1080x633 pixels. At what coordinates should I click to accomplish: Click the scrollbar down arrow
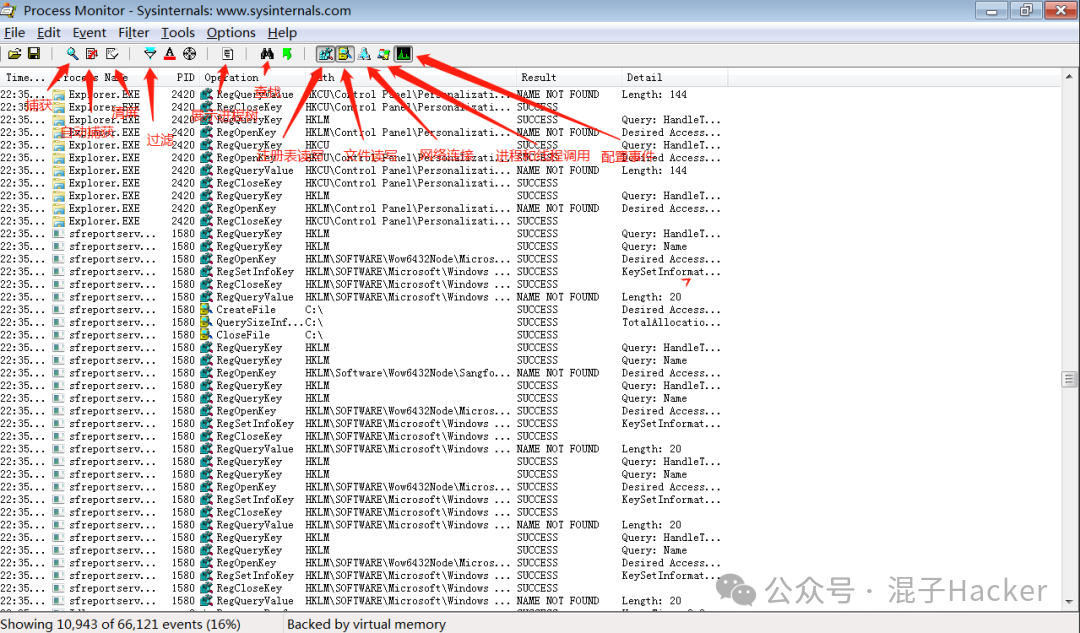click(1069, 601)
